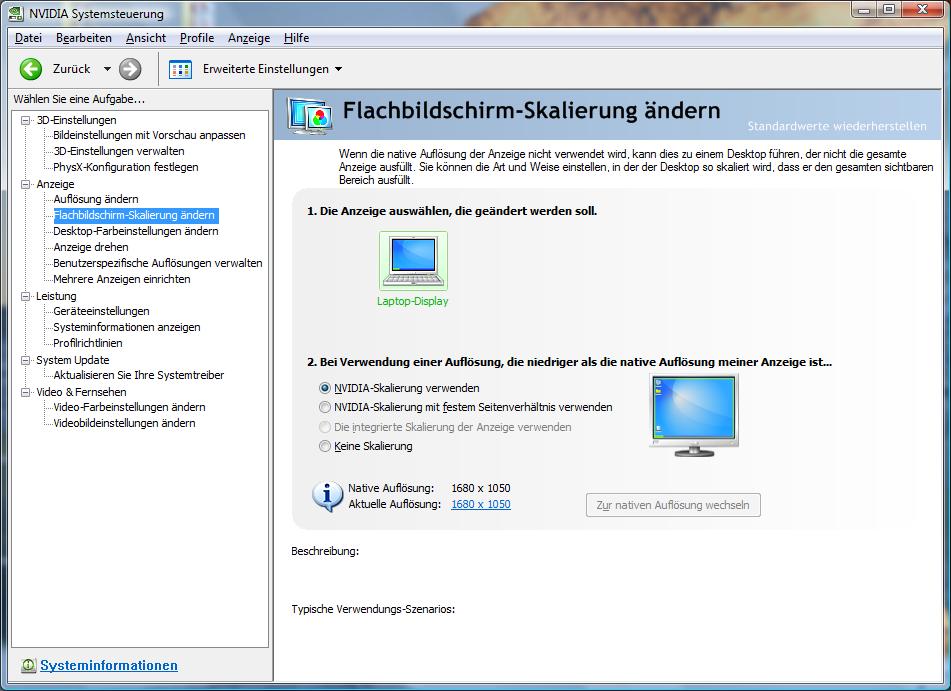
Task: Select Keine Skalierung radio button
Action: click(x=325, y=447)
